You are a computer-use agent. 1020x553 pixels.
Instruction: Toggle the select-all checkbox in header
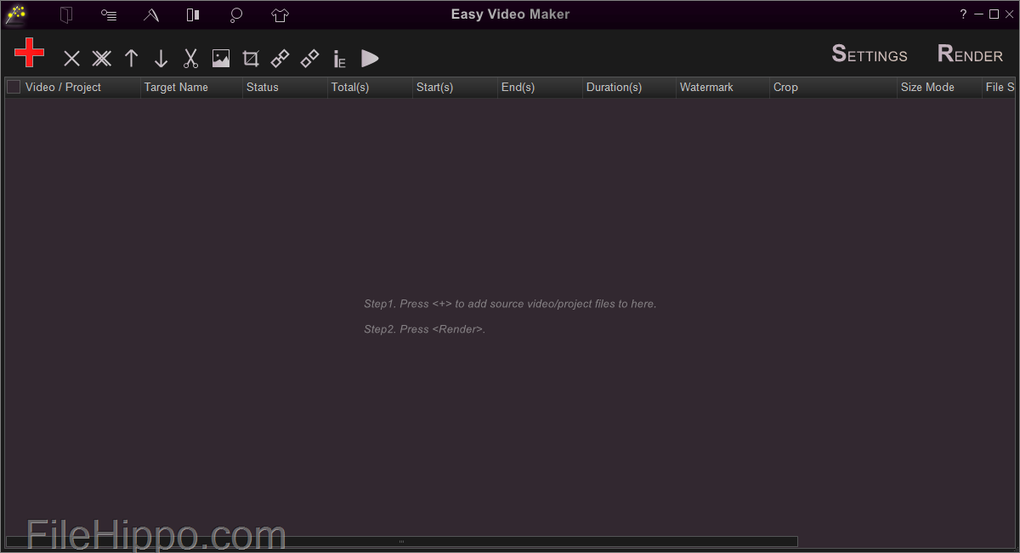(x=14, y=87)
